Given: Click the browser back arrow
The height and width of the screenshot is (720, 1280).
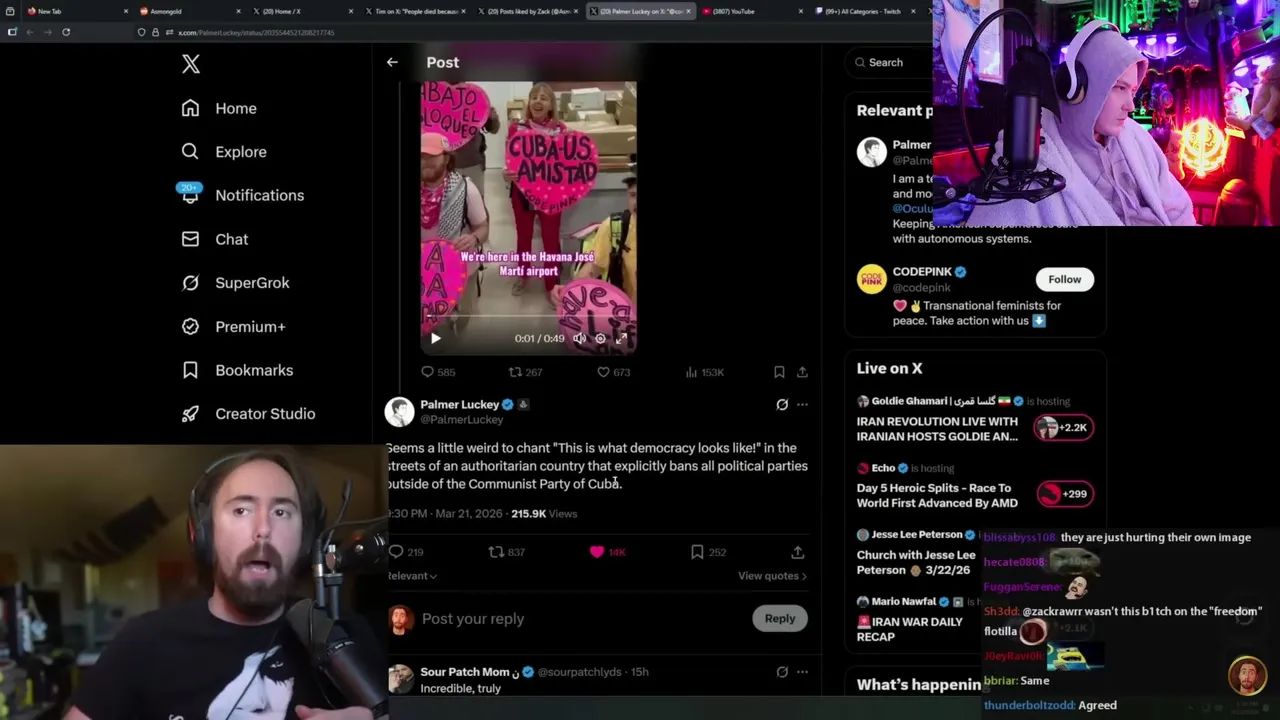Looking at the screenshot, I should point(30,32).
